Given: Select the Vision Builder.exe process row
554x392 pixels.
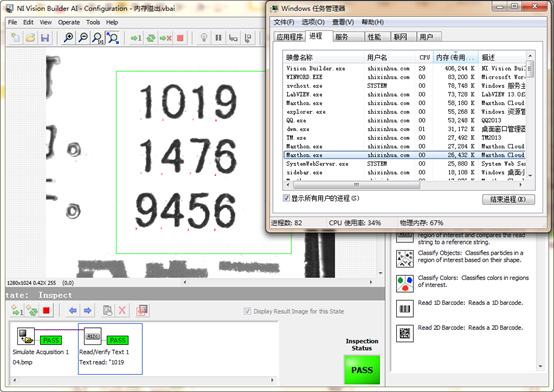Looking at the screenshot, I should [x=405, y=68].
